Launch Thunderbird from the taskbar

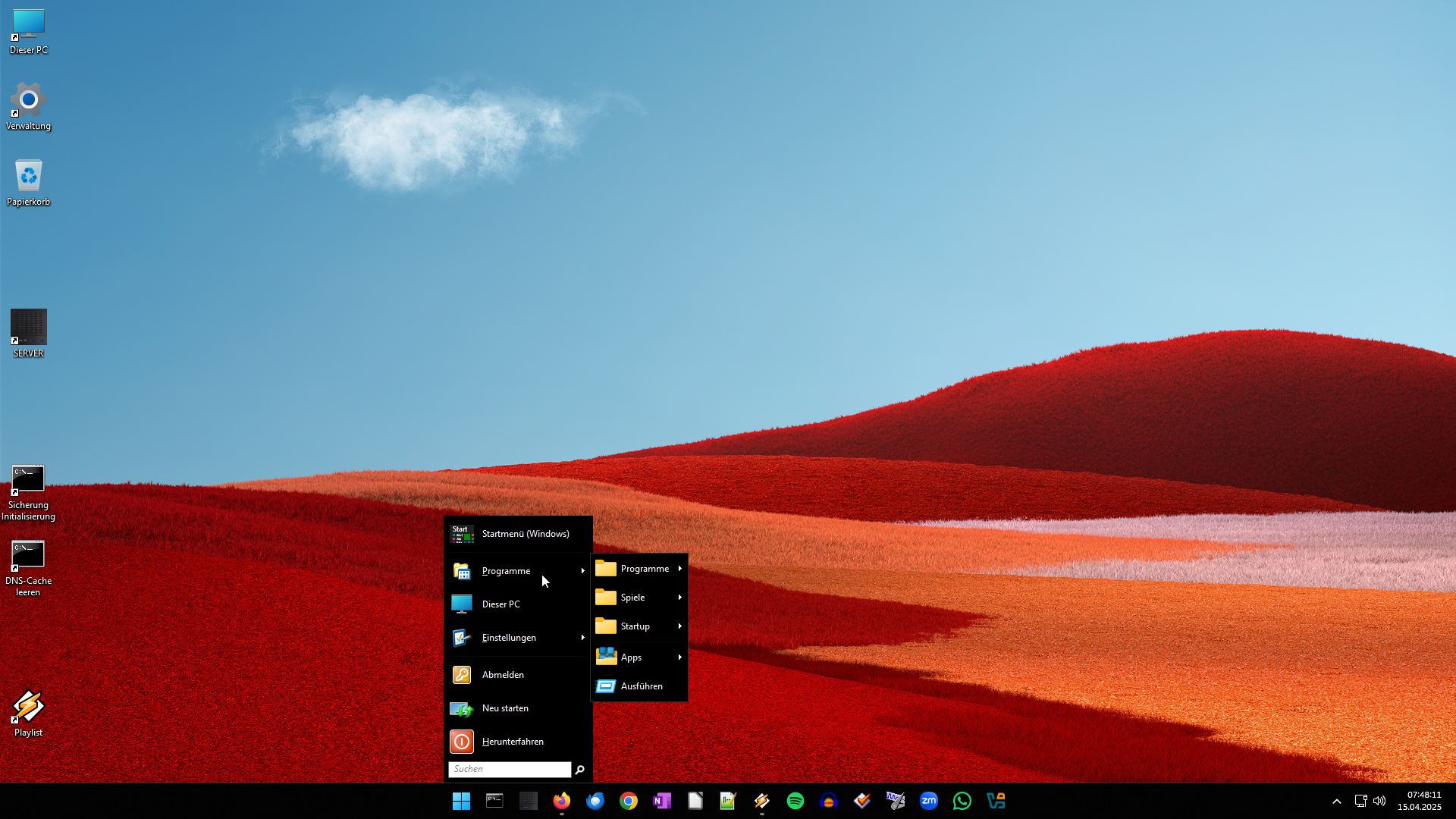[x=595, y=801]
